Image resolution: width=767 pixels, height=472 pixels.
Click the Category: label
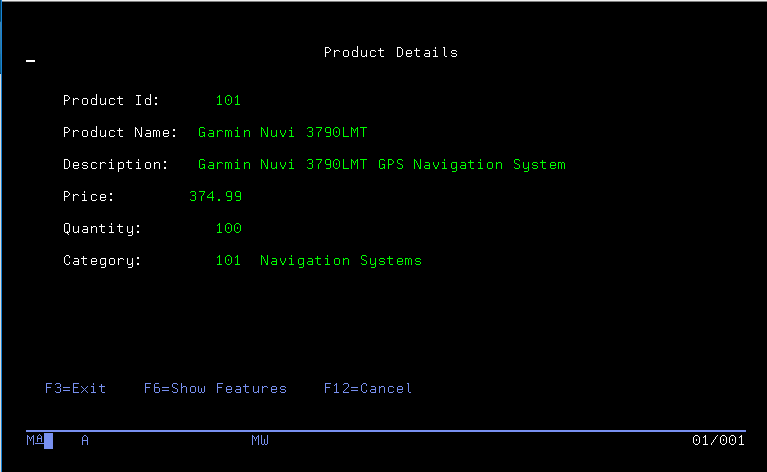tap(102, 261)
